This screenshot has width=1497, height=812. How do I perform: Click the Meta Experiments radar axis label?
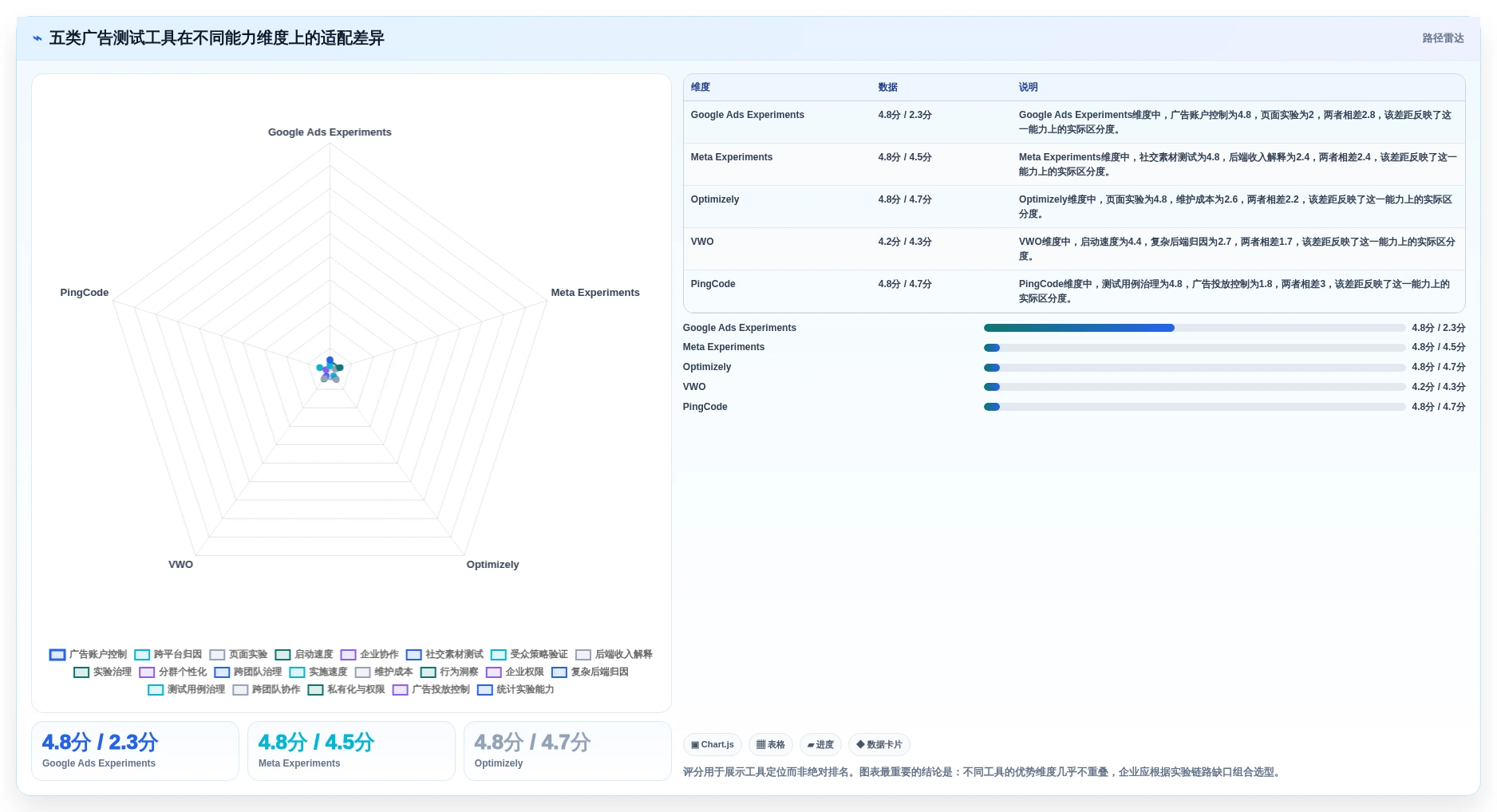[595, 293]
